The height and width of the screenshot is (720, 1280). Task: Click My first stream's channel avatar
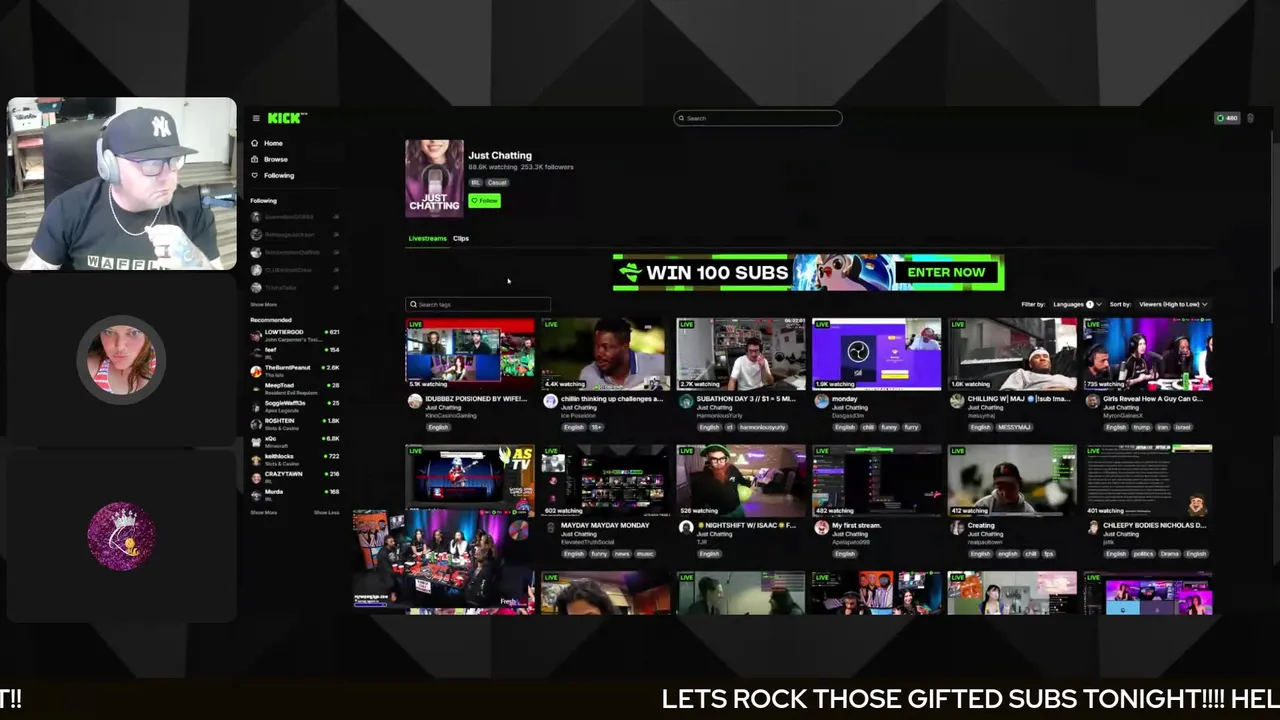[x=822, y=527]
